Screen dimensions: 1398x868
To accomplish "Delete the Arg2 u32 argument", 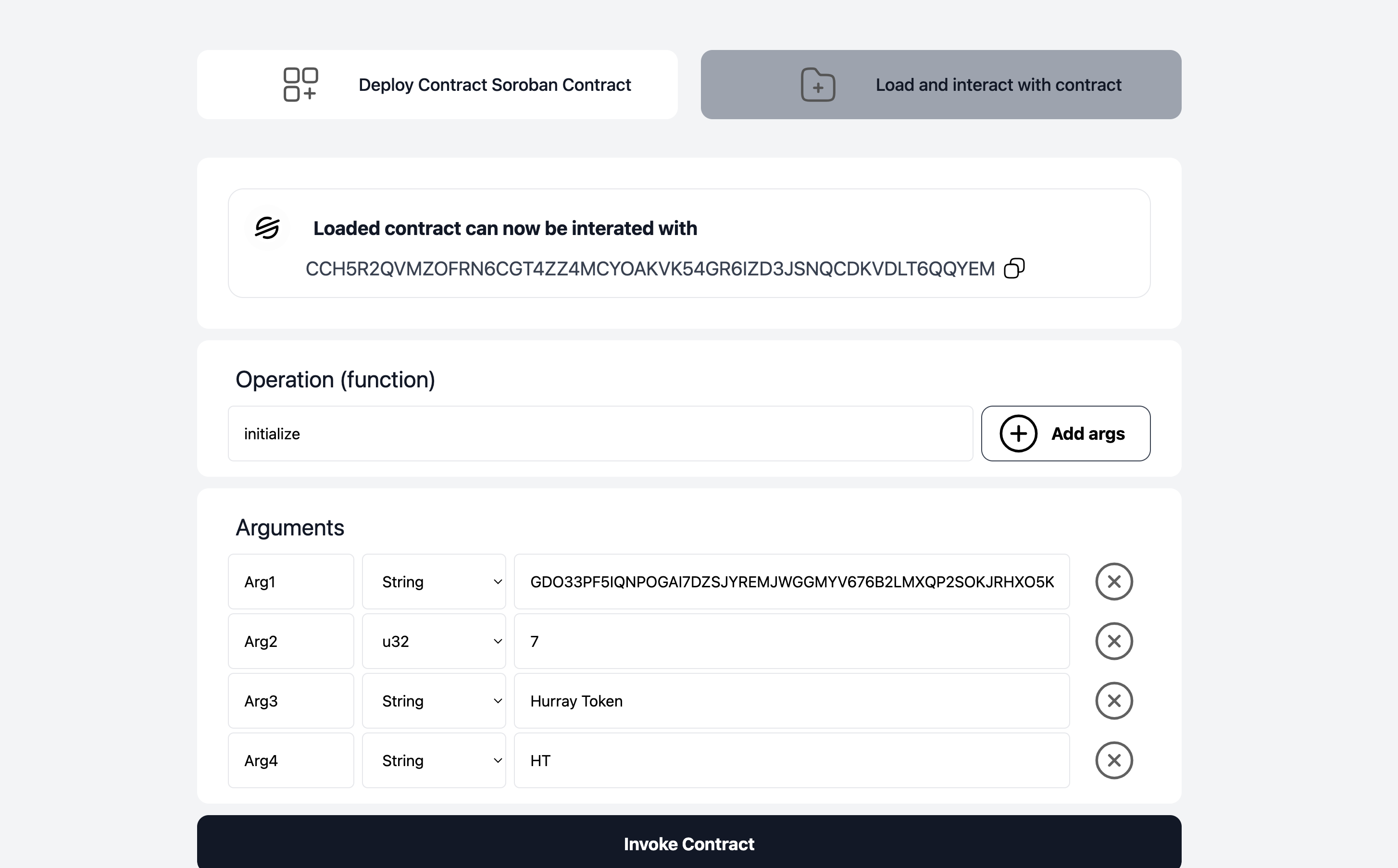I will pyautogui.click(x=1113, y=641).
